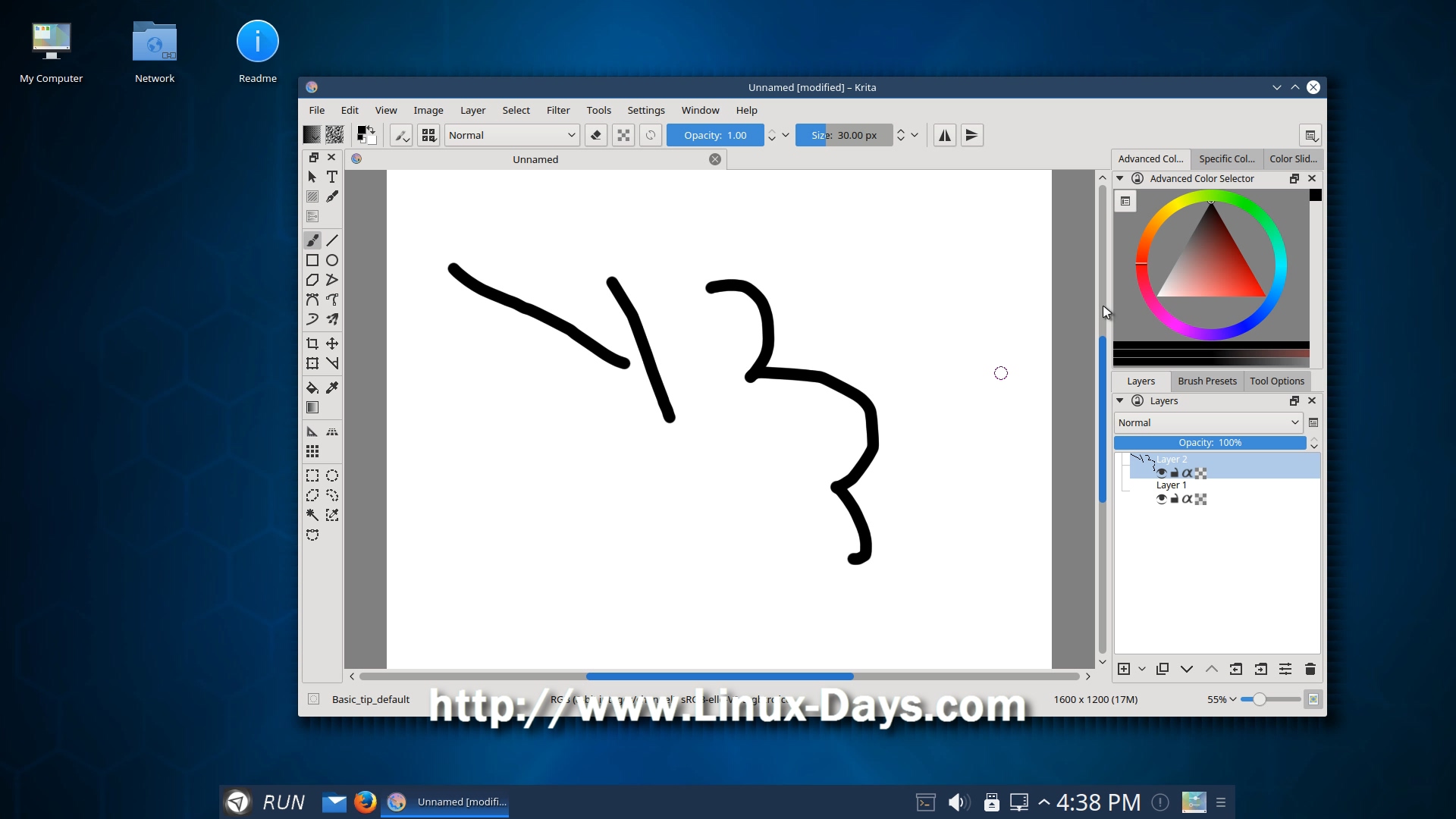Select the Grid tool
Viewport: 1456px width, 819px height.
coord(312,451)
